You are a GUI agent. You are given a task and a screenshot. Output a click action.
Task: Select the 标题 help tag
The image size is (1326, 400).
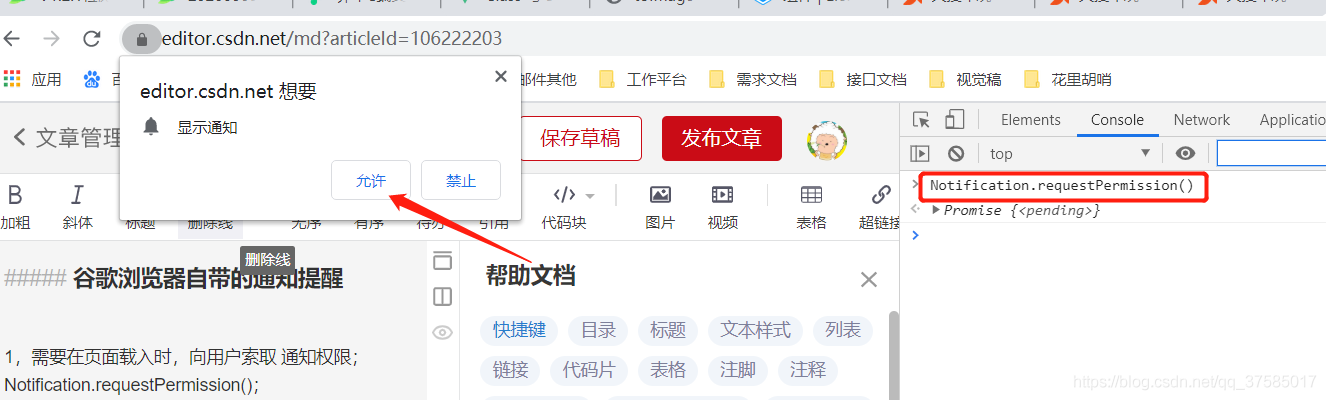pyautogui.click(x=668, y=330)
